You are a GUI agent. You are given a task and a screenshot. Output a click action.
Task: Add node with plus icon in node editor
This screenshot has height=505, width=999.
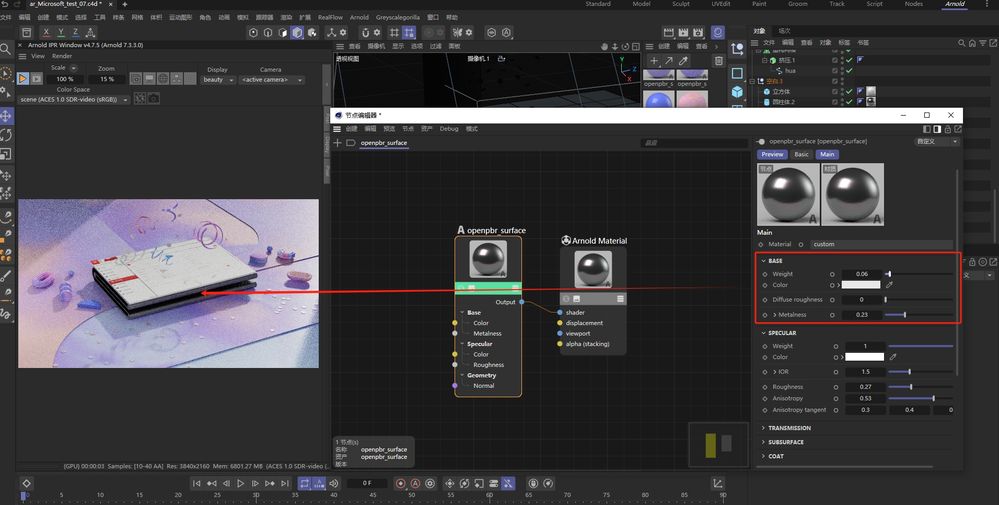pos(338,143)
